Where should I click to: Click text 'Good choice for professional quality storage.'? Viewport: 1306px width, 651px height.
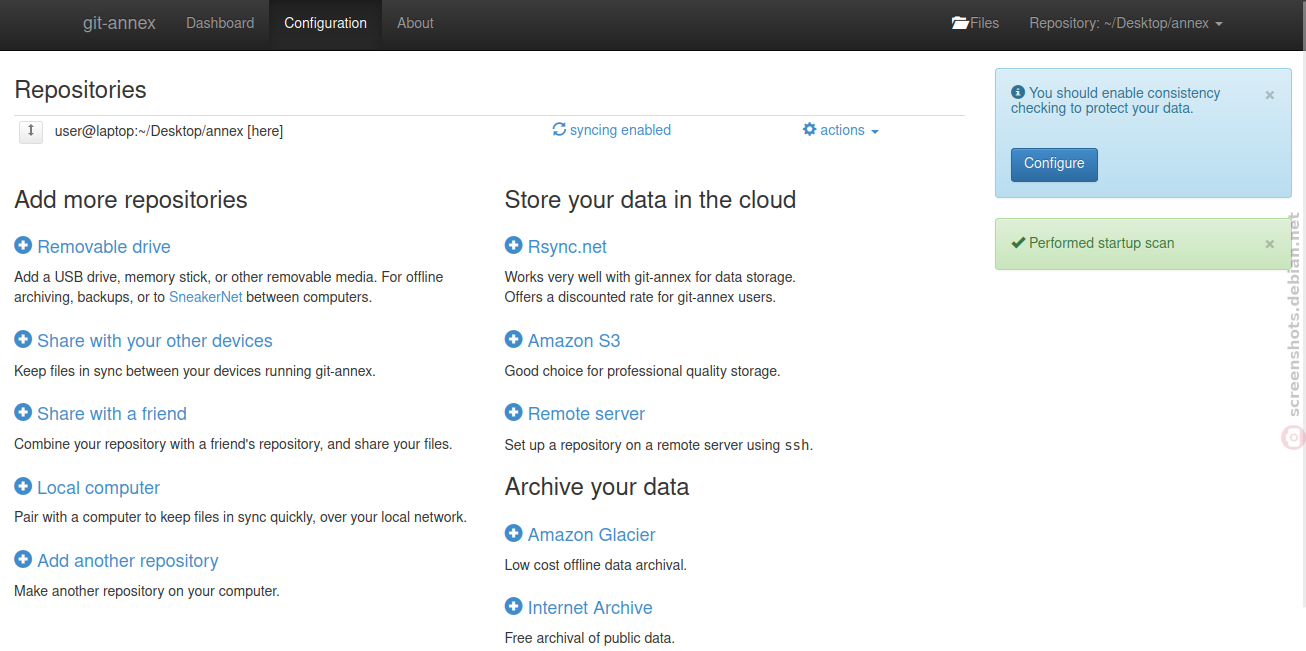[642, 371]
